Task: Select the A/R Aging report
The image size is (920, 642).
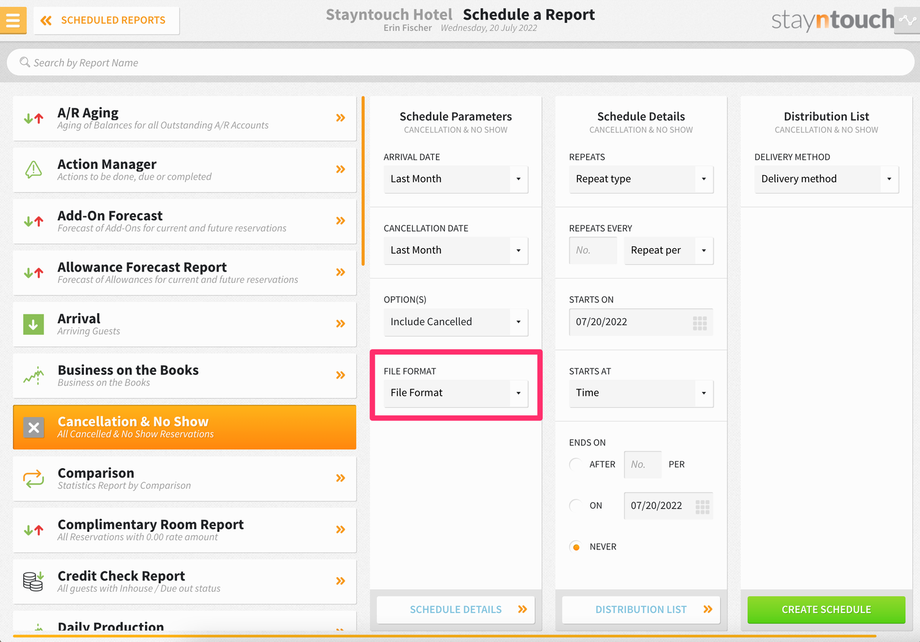Action: (x=184, y=118)
